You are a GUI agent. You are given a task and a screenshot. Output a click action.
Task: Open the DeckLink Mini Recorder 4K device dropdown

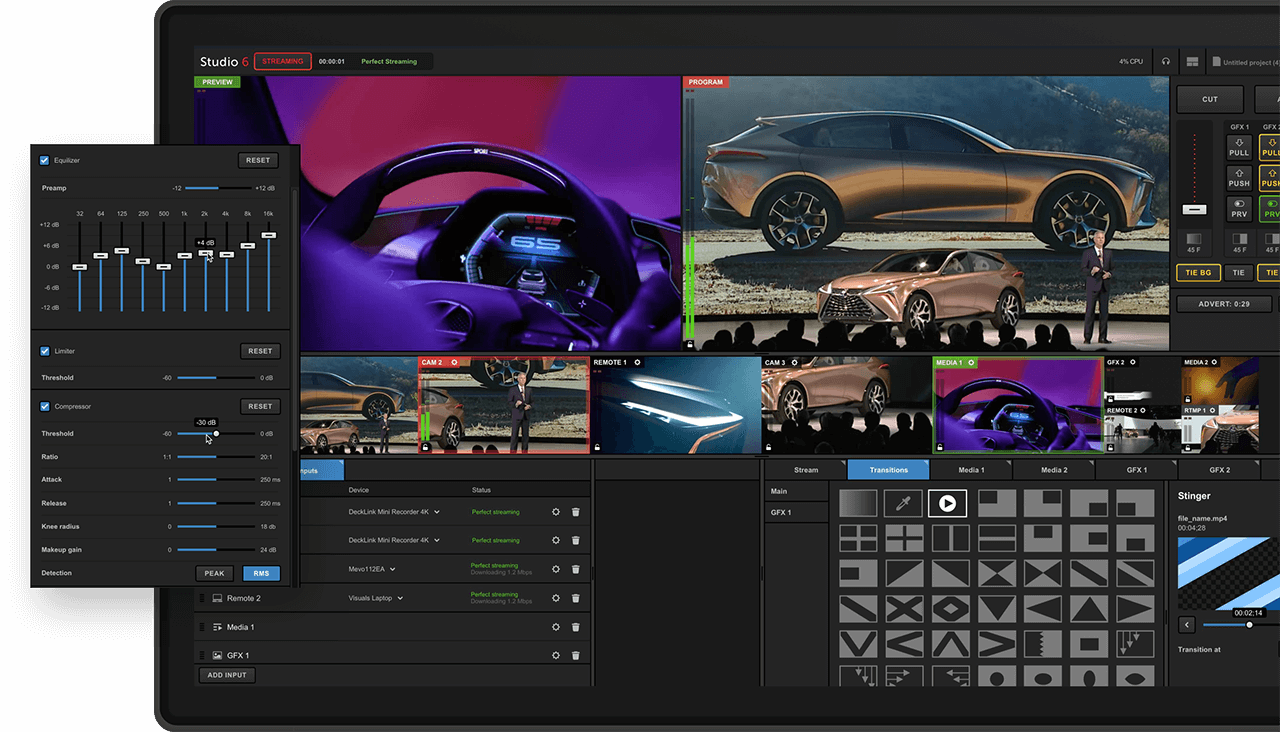click(x=436, y=511)
